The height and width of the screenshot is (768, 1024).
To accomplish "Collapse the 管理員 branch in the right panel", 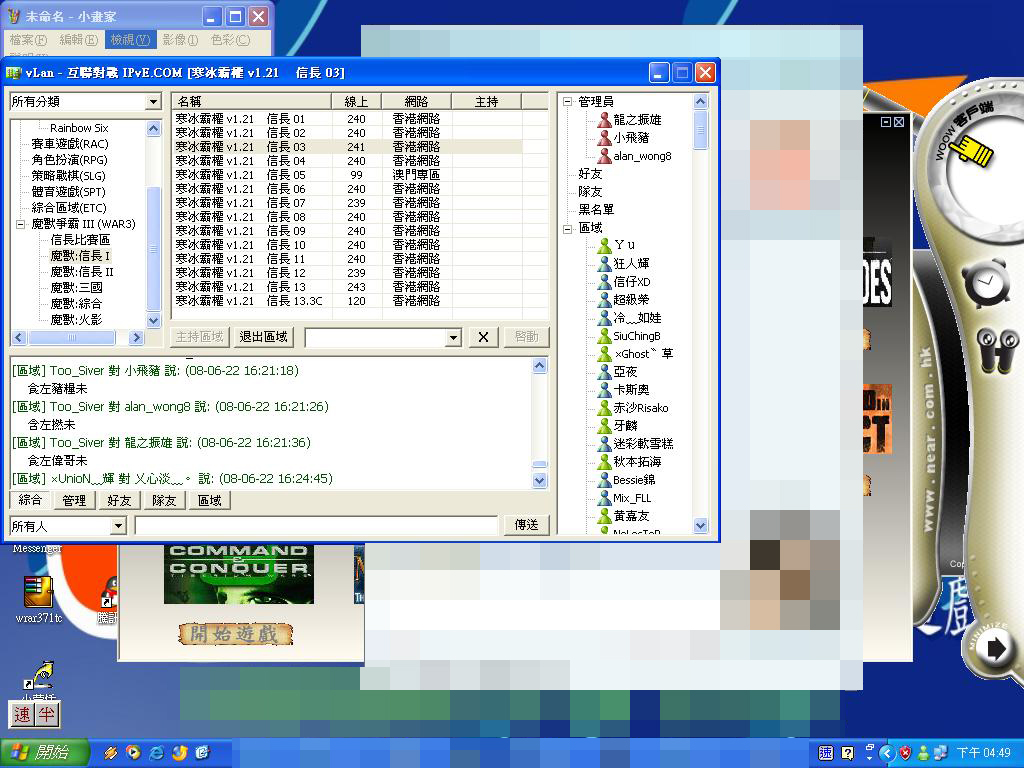I will (569, 101).
